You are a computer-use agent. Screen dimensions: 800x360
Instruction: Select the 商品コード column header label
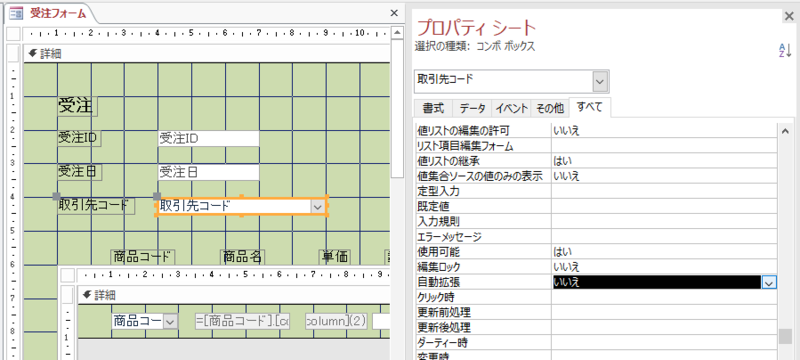tap(143, 257)
